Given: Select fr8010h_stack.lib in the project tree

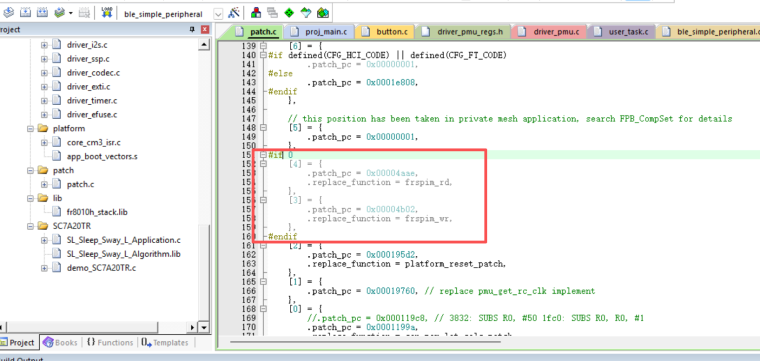Looking at the screenshot, I should [97, 212].
